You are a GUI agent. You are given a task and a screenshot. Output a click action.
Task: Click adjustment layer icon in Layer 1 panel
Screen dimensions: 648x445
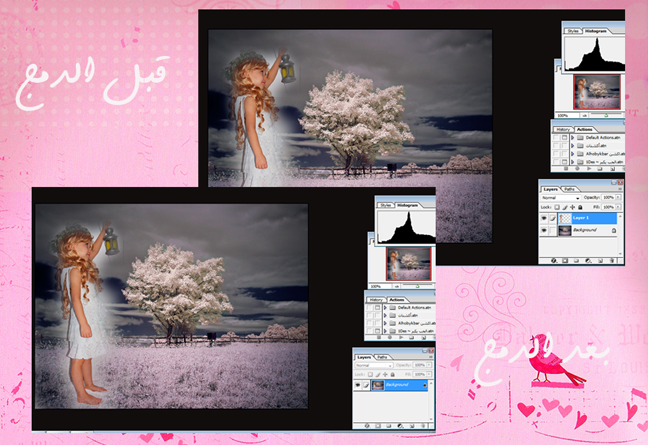[587, 261]
